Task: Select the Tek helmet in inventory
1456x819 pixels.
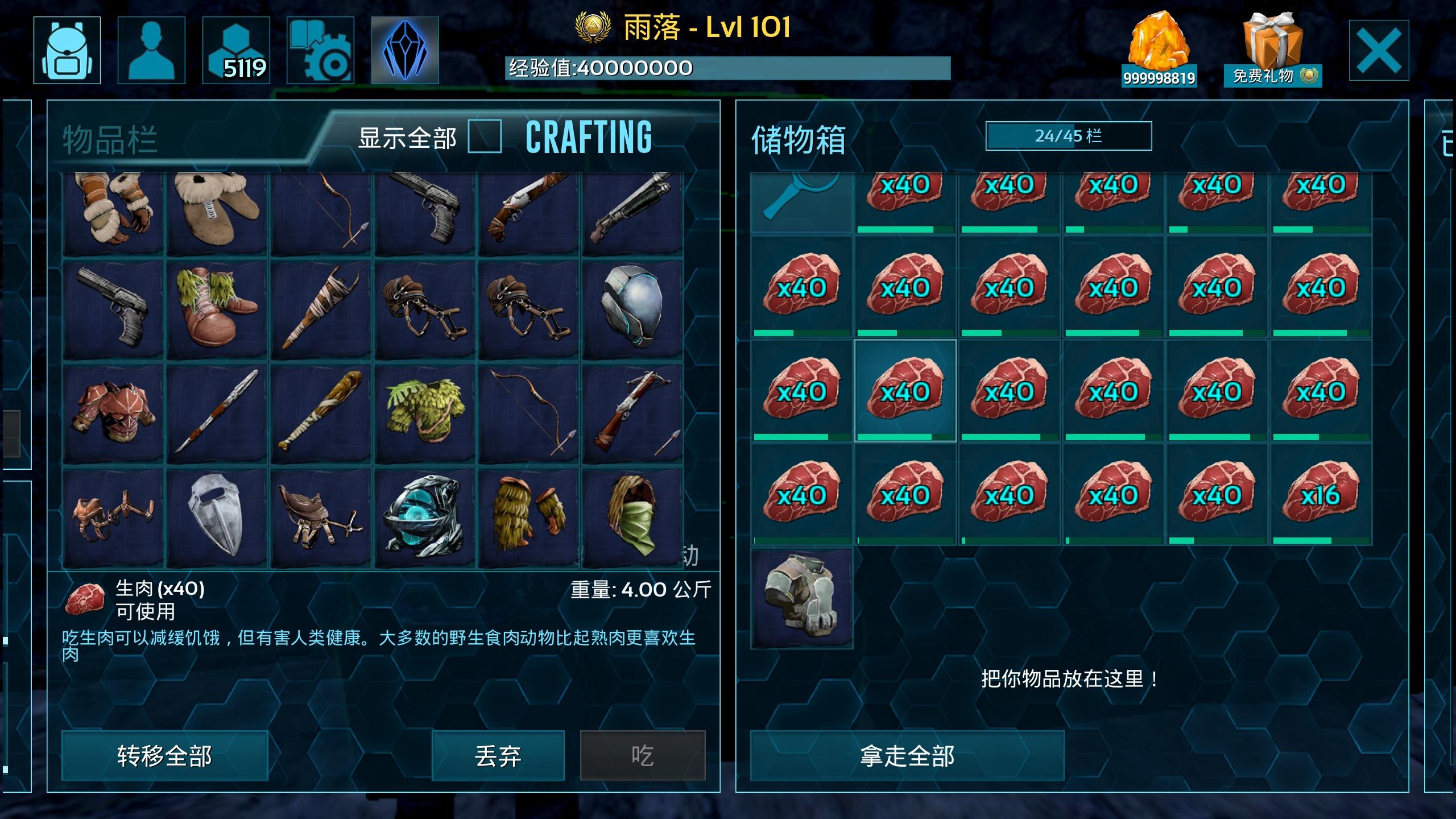Action: pyautogui.click(x=632, y=308)
